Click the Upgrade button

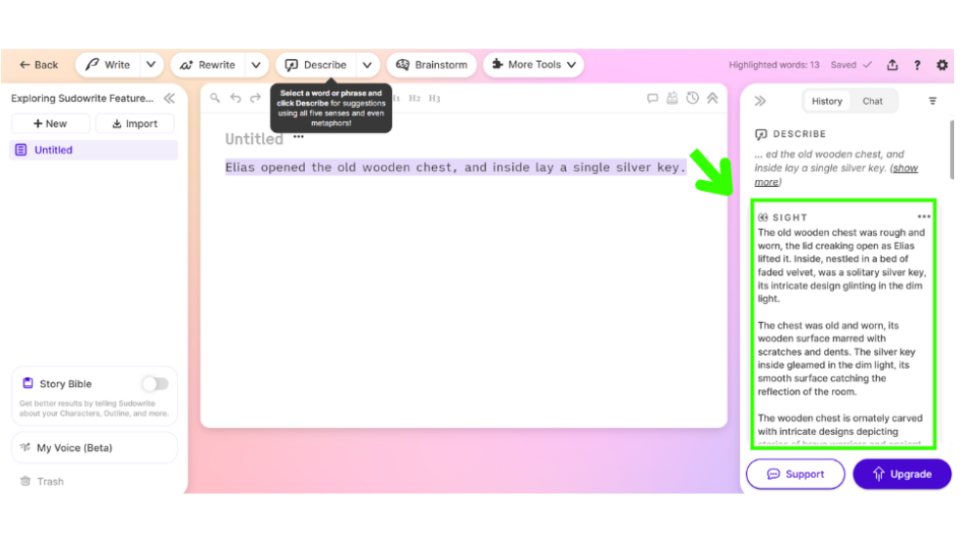pos(902,474)
